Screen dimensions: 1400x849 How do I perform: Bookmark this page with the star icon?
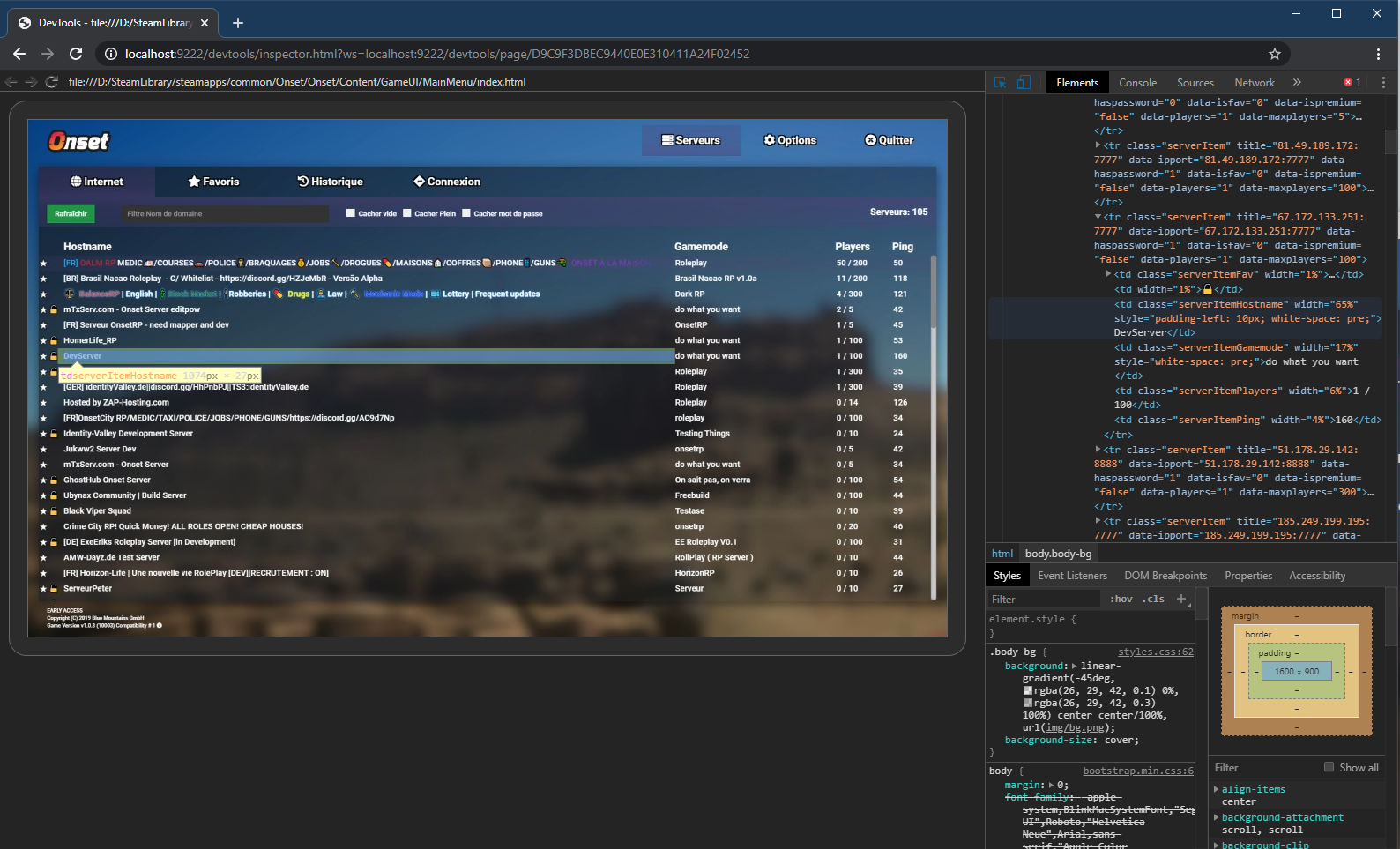1274,54
